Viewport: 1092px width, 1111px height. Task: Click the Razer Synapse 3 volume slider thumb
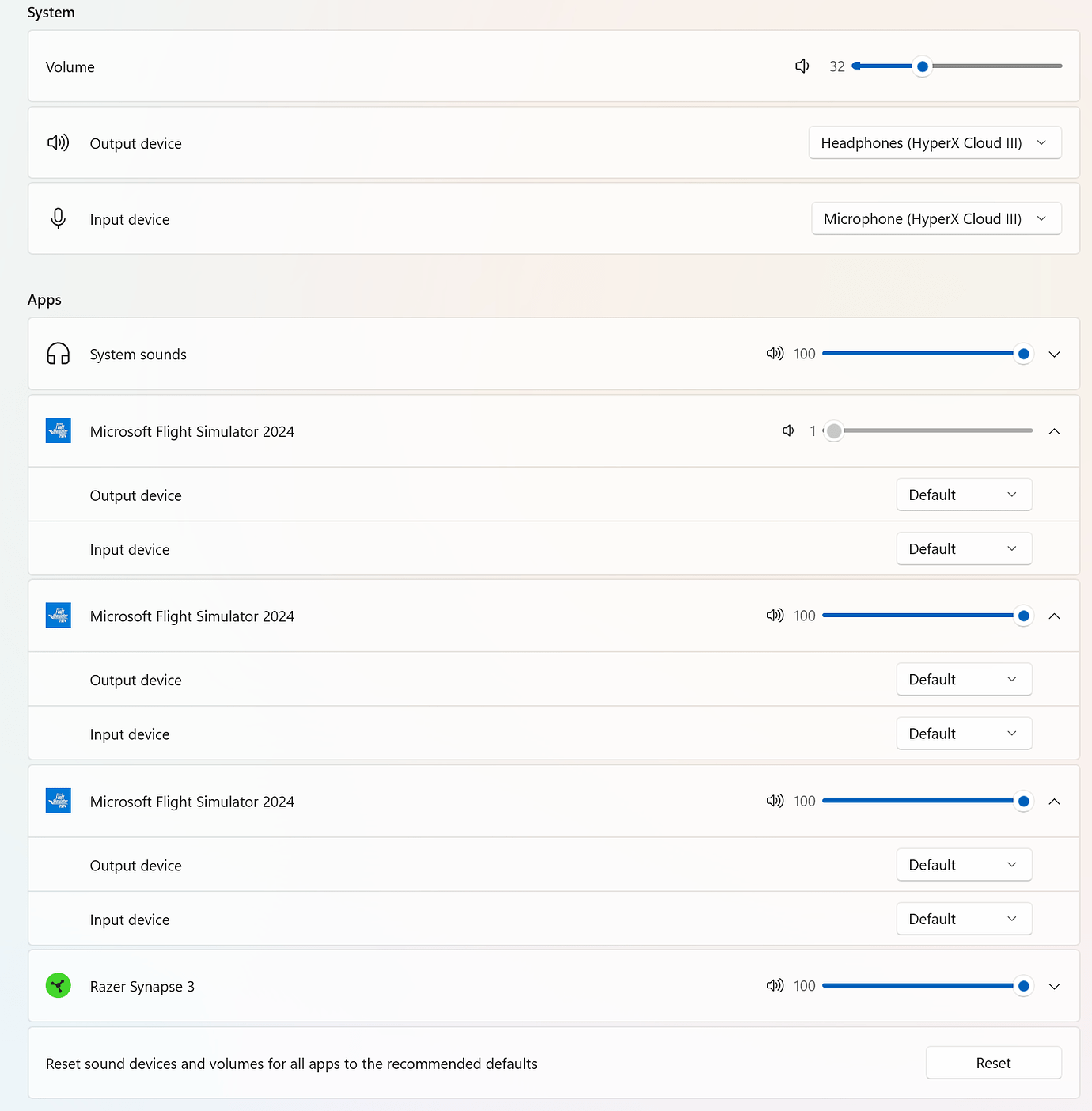coord(1023,986)
